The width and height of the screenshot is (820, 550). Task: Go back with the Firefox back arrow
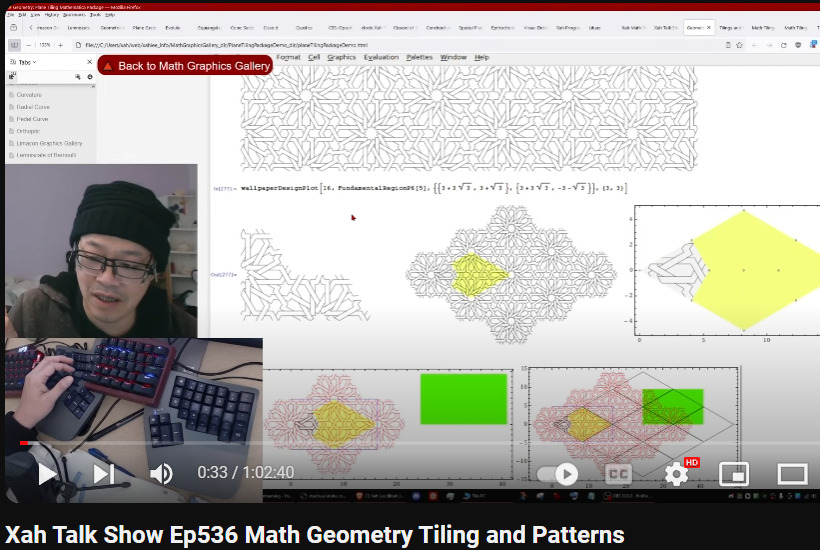coord(755,45)
